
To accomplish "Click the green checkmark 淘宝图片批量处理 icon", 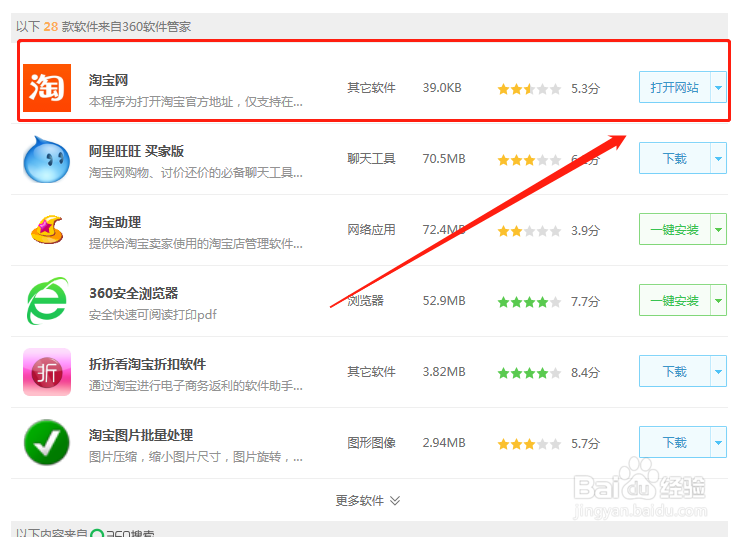I will (x=47, y=443).
